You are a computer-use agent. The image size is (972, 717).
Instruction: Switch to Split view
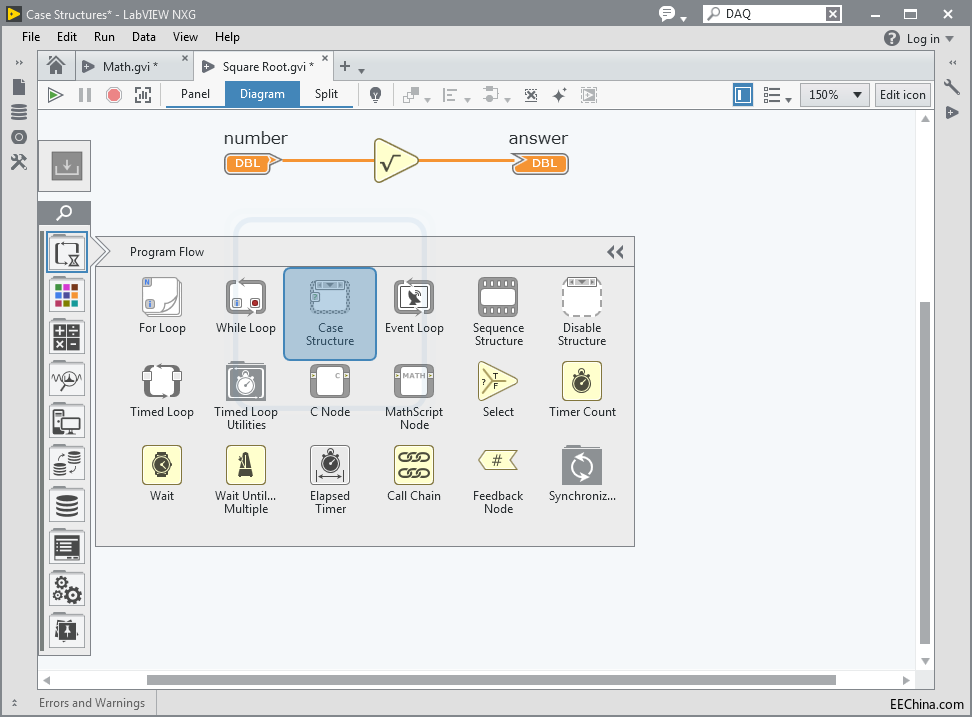click(x=326, y=94)
